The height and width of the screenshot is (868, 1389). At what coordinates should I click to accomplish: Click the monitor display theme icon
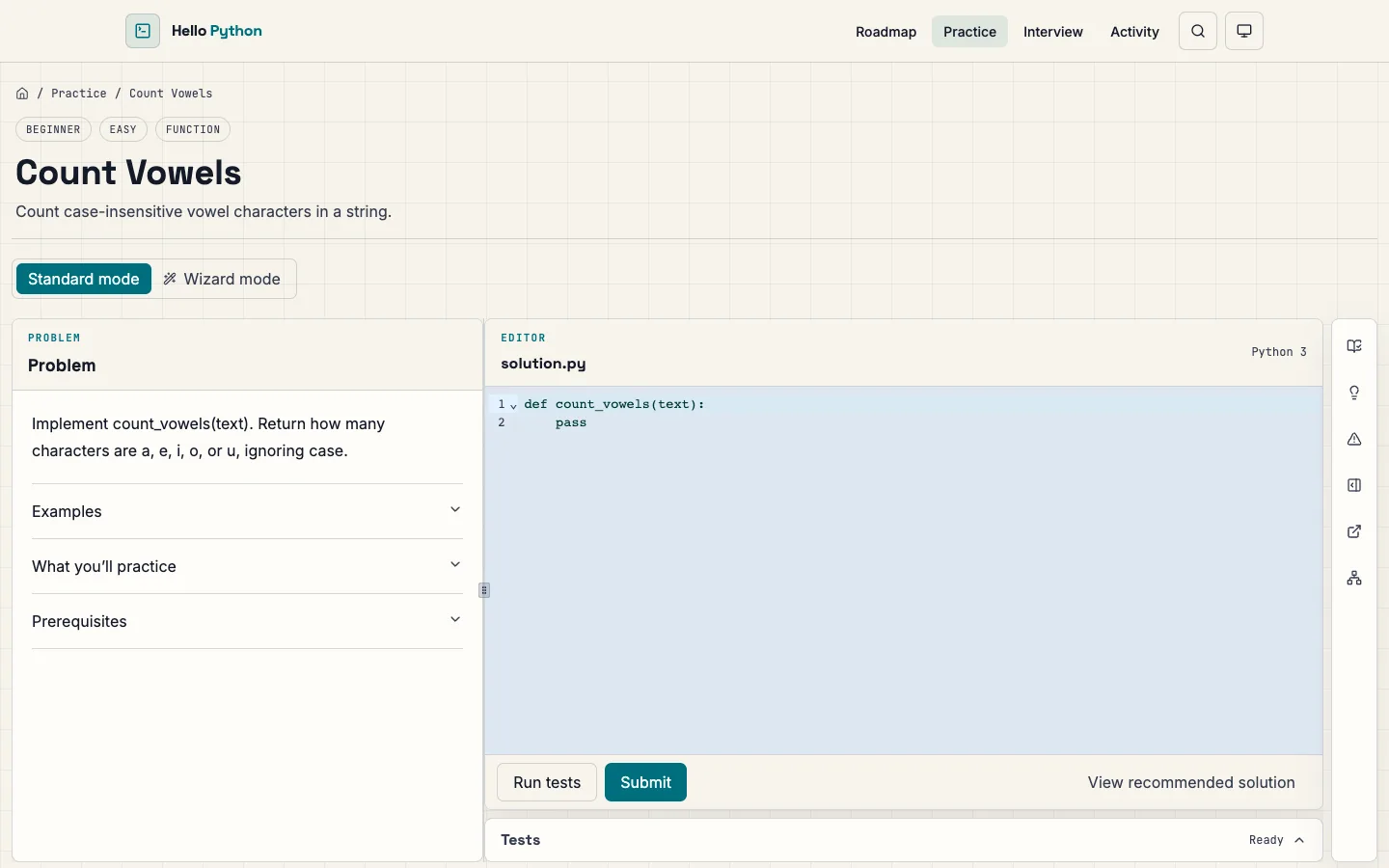point(1244,31)
